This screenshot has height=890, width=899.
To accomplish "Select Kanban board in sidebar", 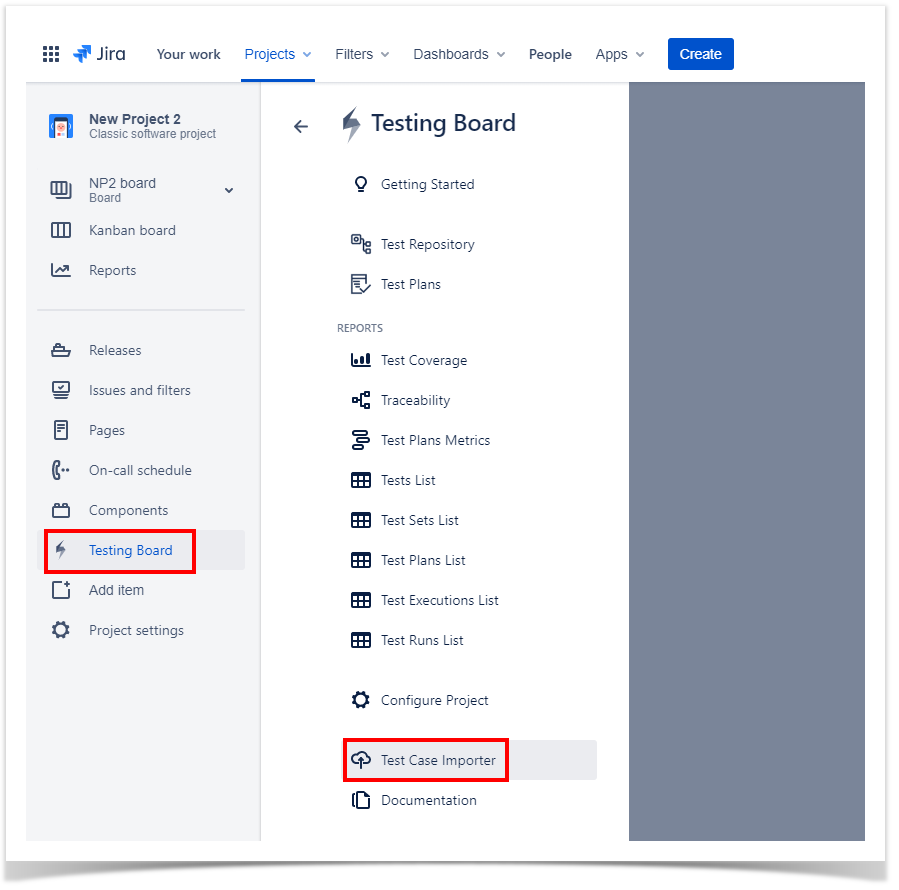I will click(x=132, y=230).
